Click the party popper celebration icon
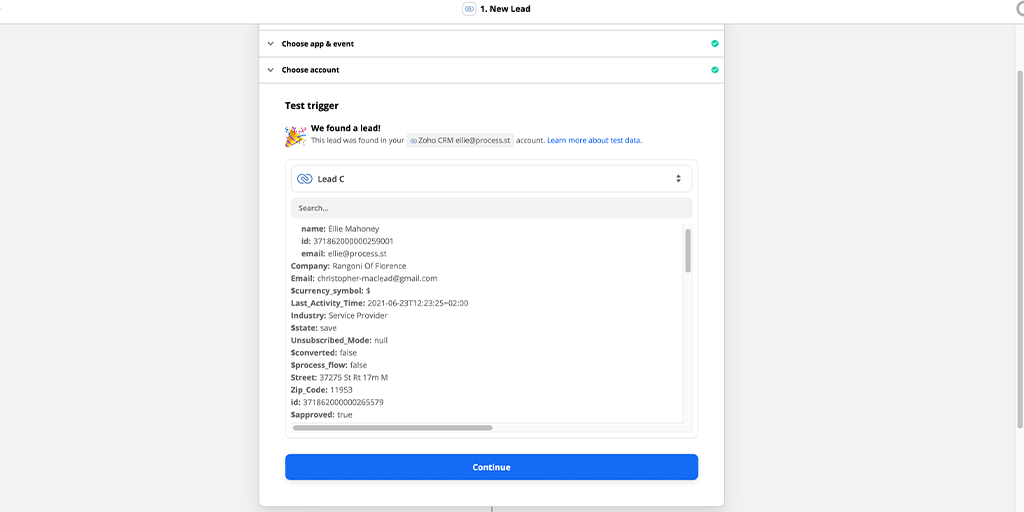1024x512 pixels. (x=295, y=136)
